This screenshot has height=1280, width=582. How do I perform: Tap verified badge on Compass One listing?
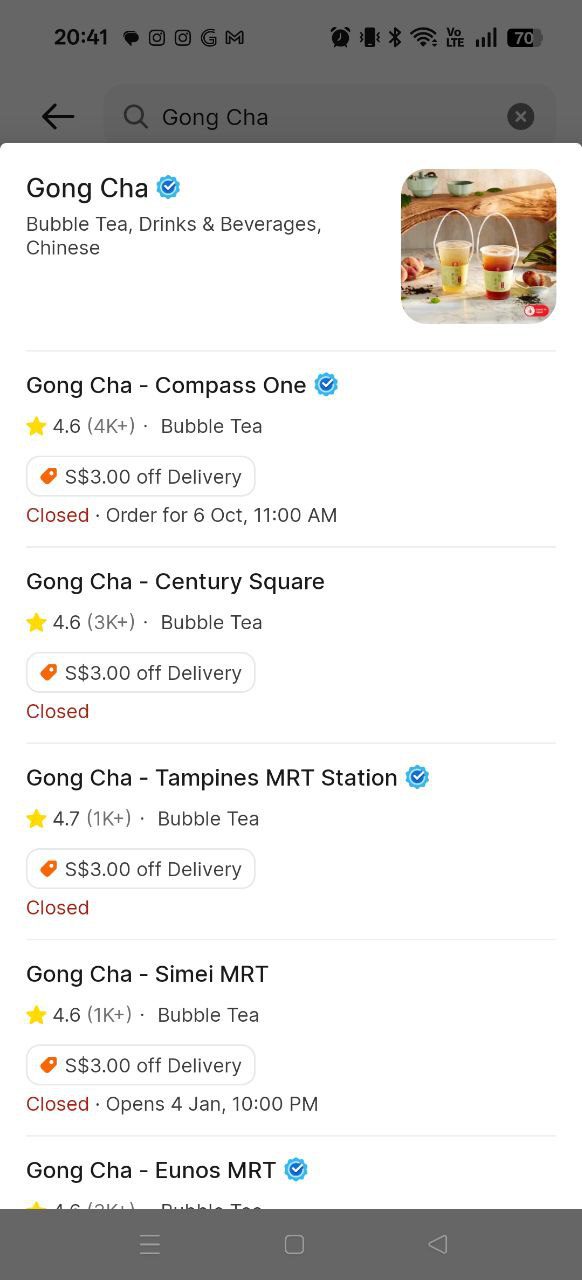pos(325,384)
